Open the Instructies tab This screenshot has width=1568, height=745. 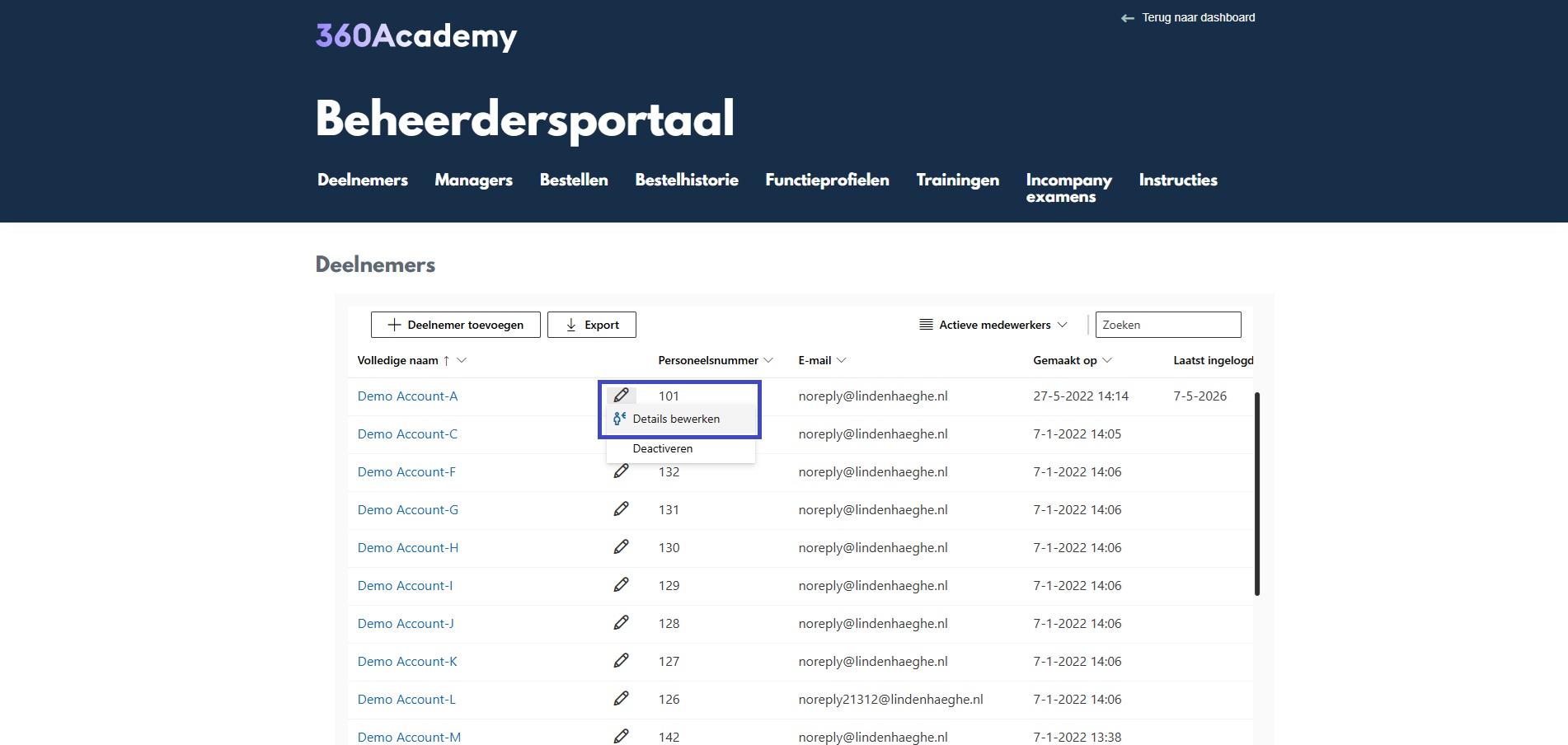click(1178, 180)
